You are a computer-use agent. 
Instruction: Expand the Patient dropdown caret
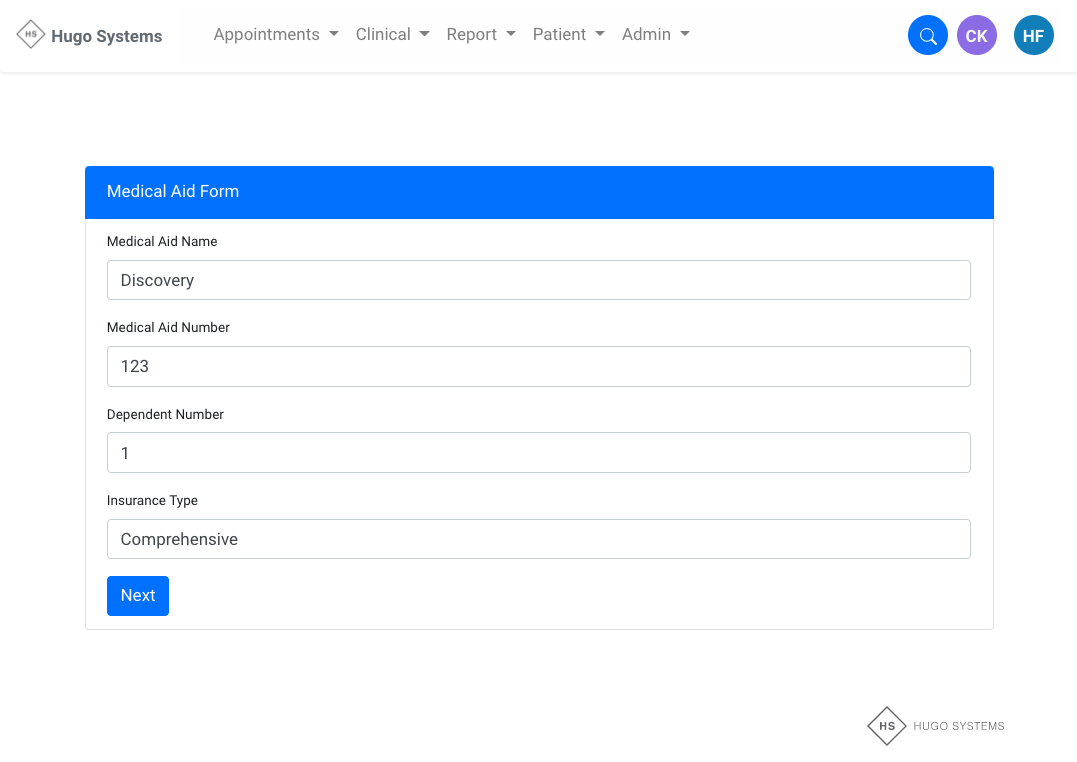(x=600, y=34)
